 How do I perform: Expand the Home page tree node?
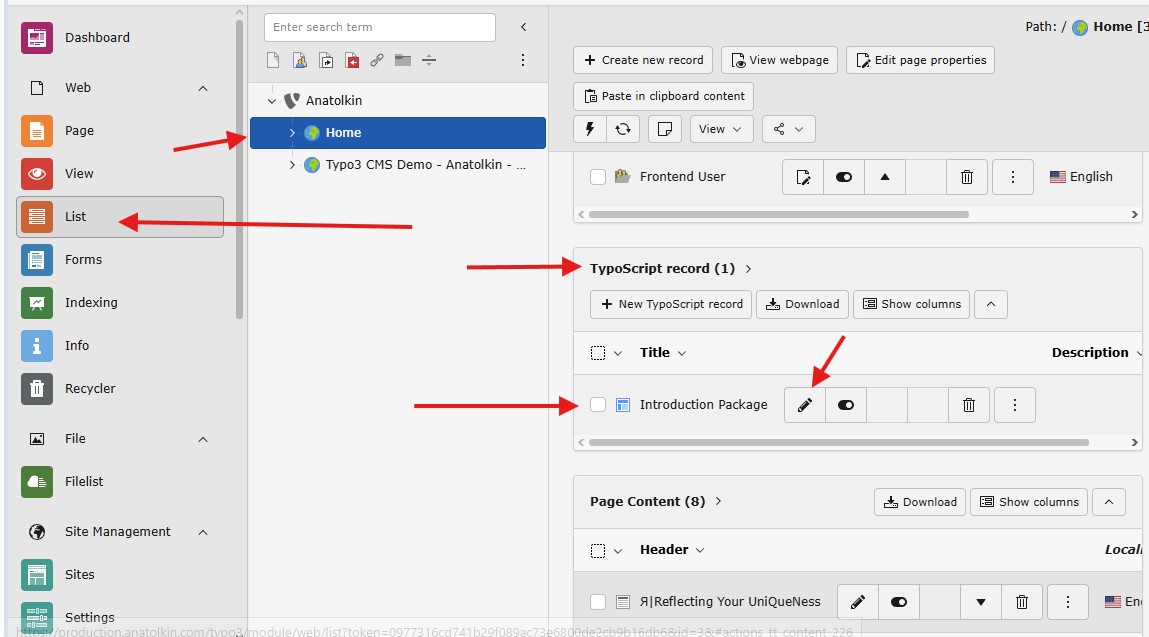(292, 133)
